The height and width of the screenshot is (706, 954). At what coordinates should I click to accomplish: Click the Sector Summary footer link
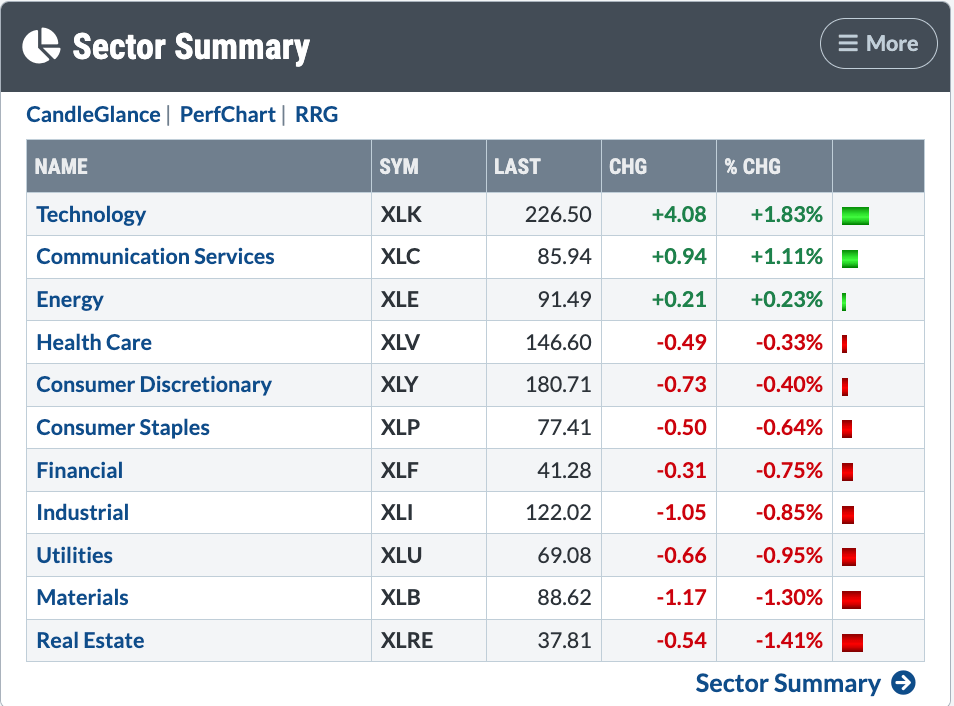tap(787, 683)
